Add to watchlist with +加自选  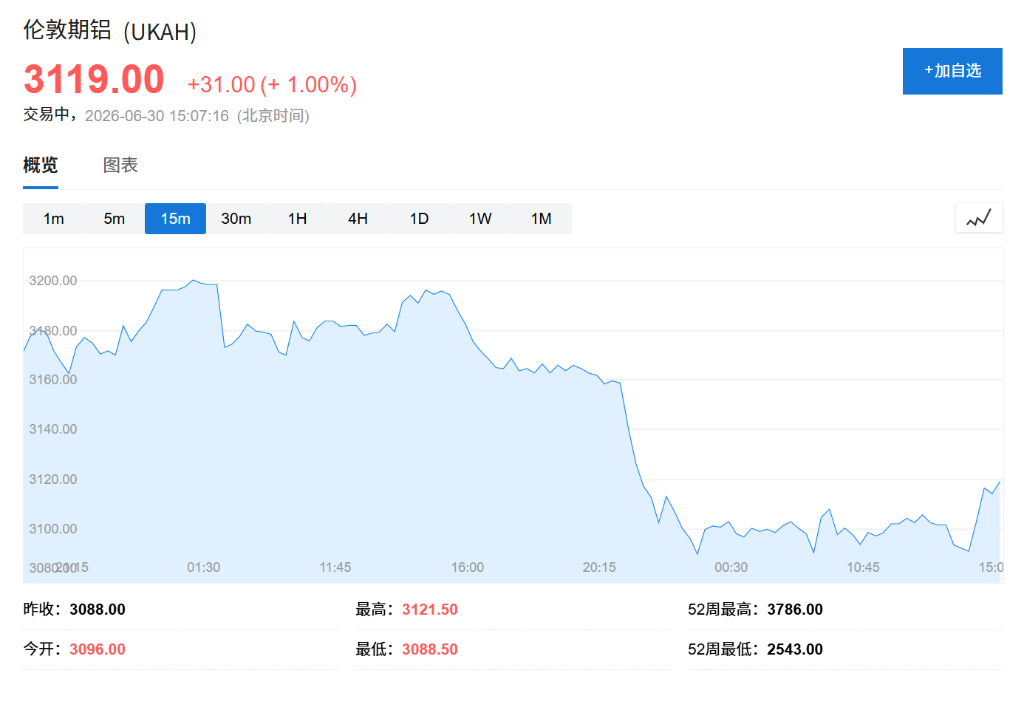tap(952, 71)
